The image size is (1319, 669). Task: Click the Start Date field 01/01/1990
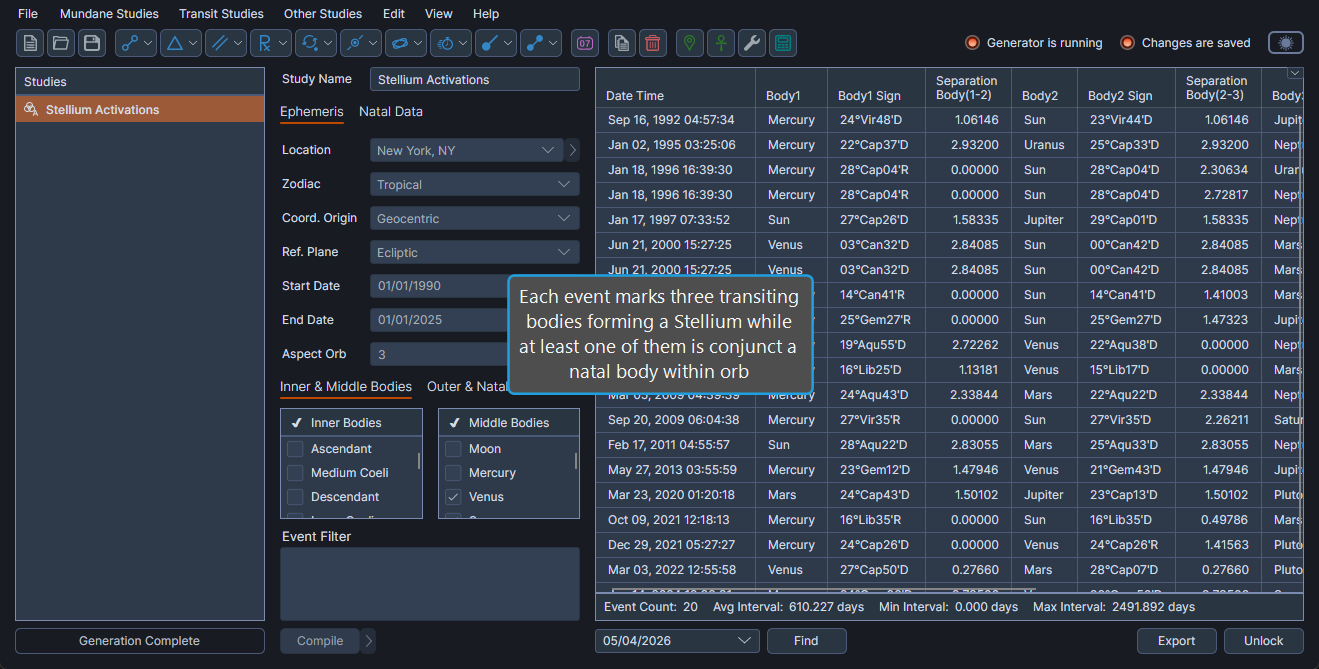(x=439, y=286)
